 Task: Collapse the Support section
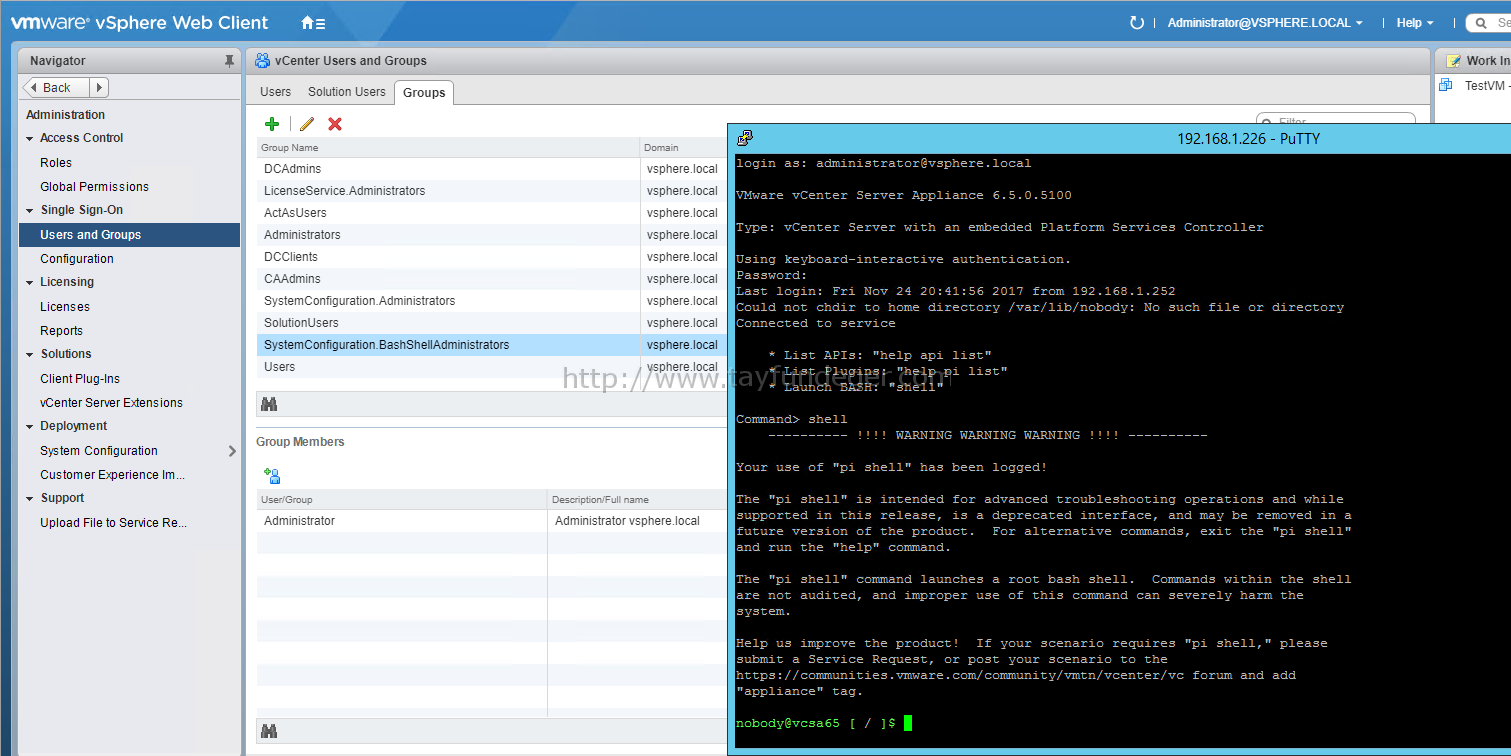click(x=30, y=499)
